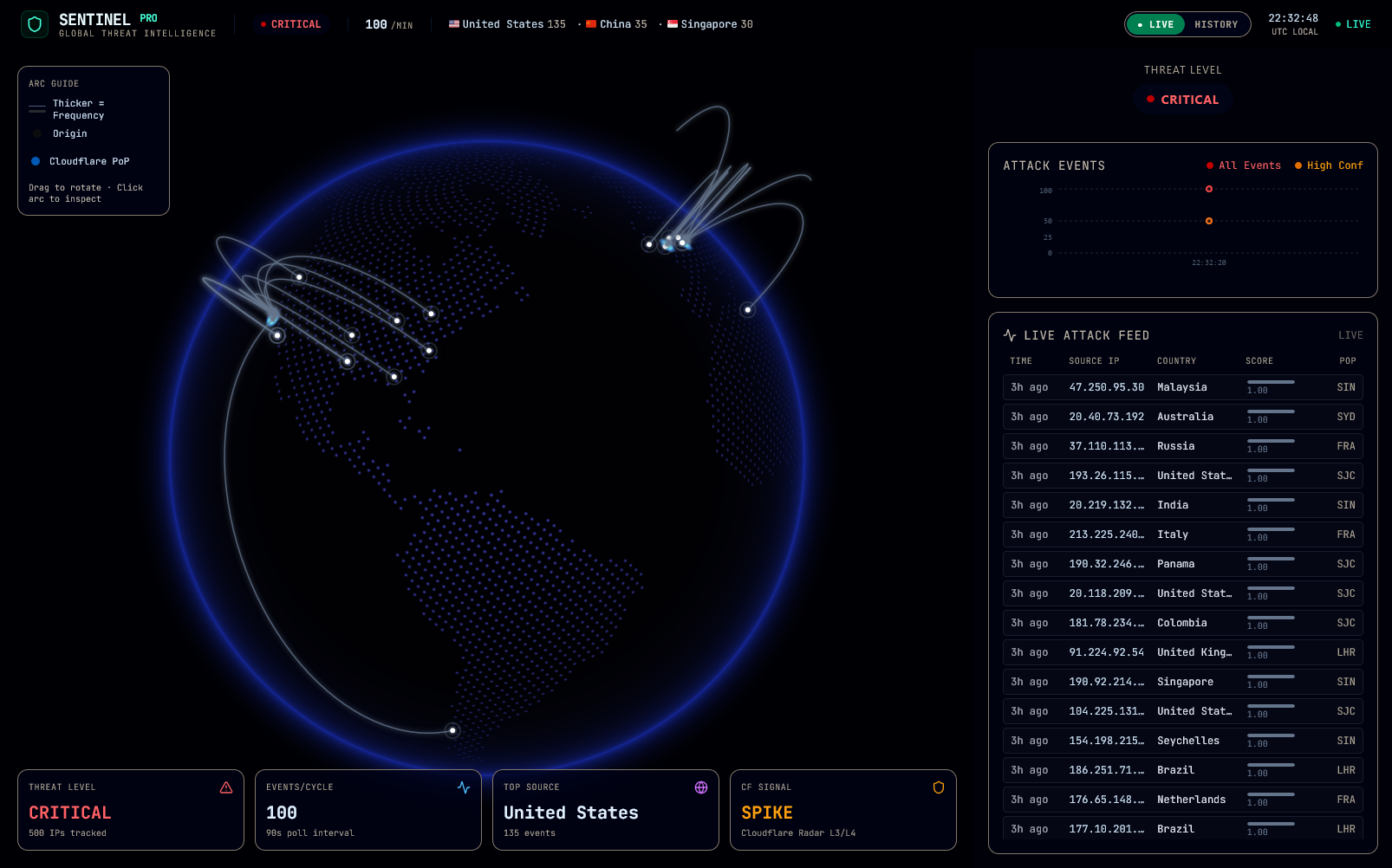Viewport: 1392px width, 868px height.
Task: Click the SOURCE IP column header
Action: pos(1094,361)
